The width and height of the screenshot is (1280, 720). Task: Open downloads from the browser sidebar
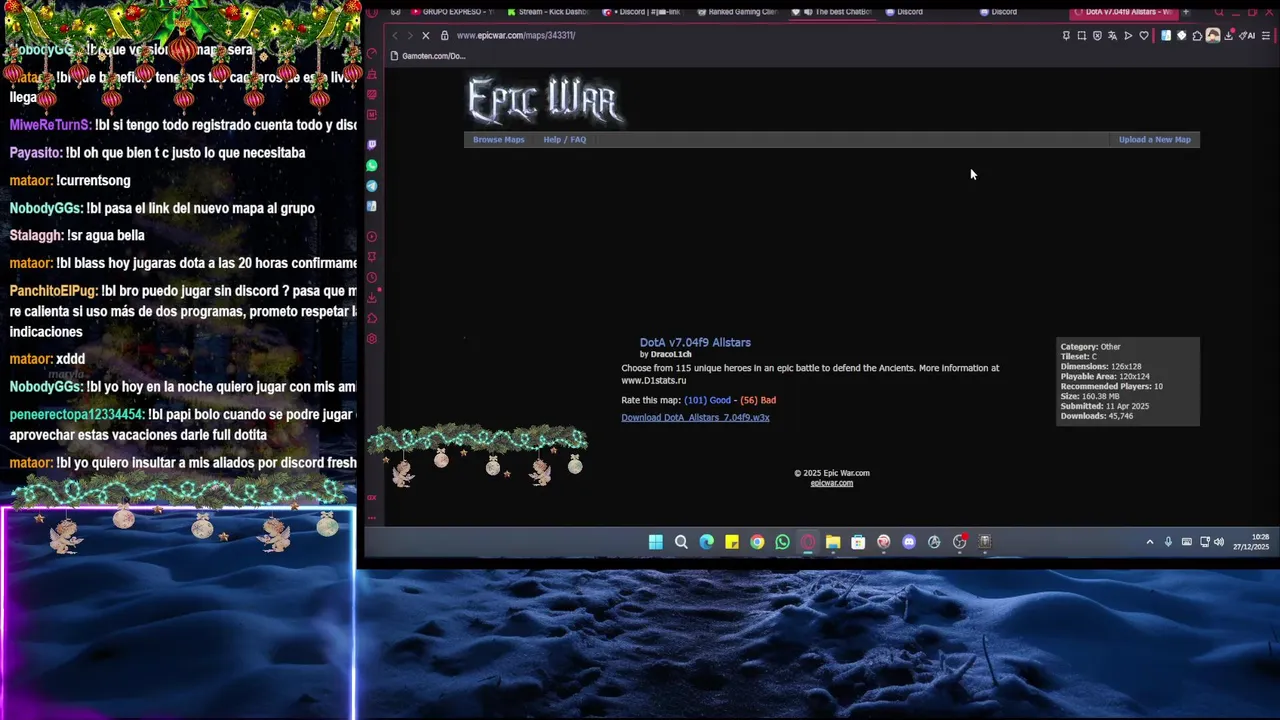click(372, 298)
